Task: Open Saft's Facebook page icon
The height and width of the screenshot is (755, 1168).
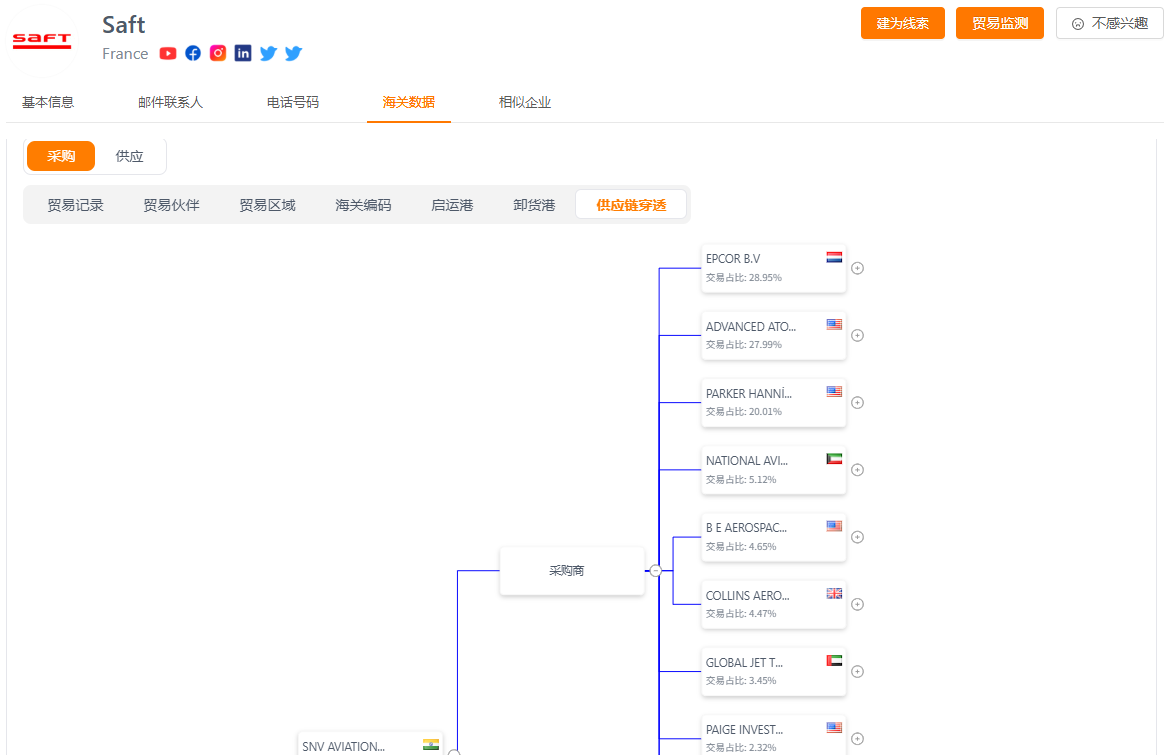Action: [193, 54]
